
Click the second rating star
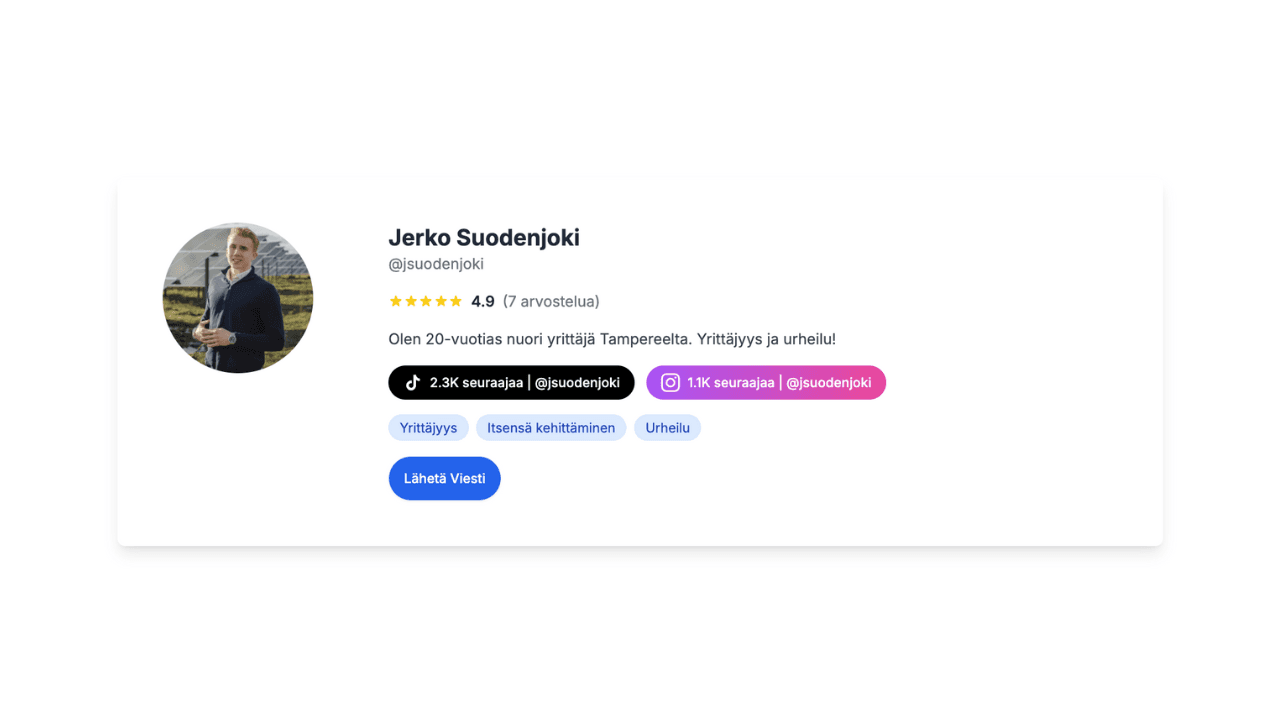click(x=412, y=301)
